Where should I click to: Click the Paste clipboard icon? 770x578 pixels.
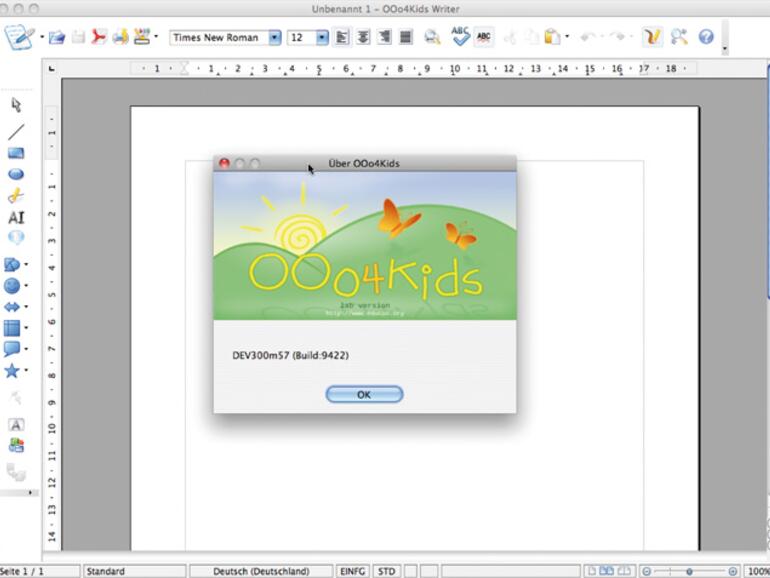(x=552, y=37)
